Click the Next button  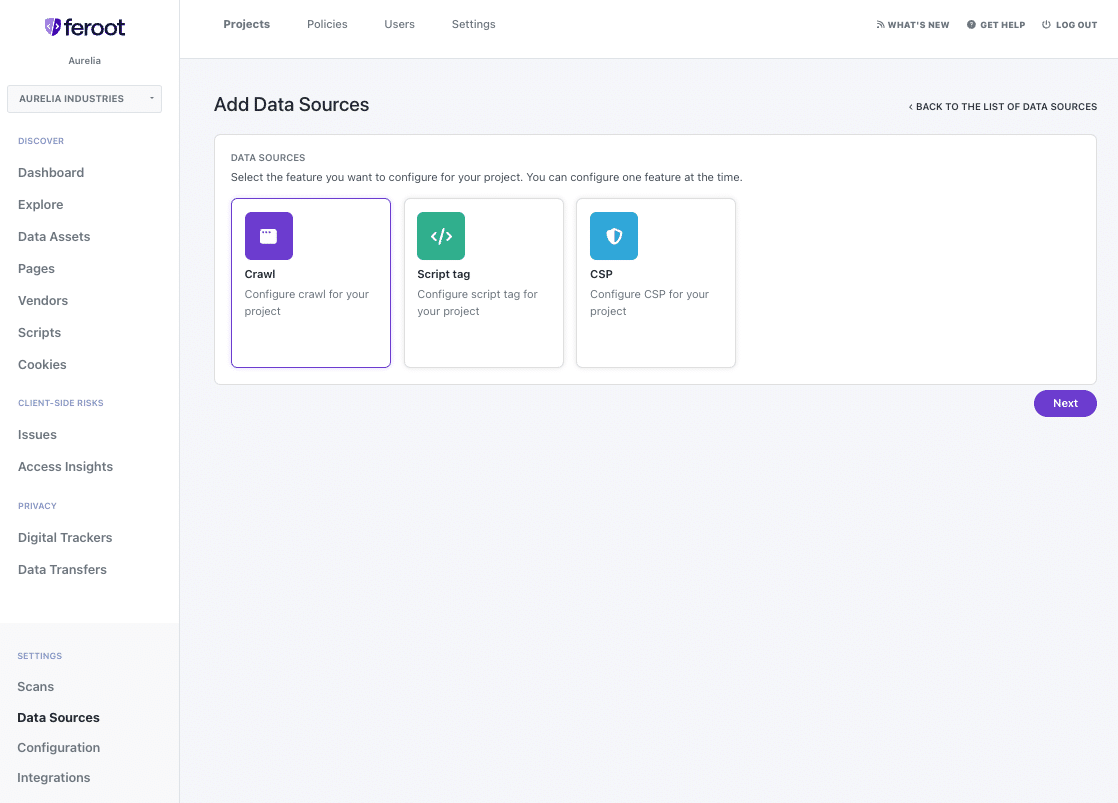coord(1065,404)
